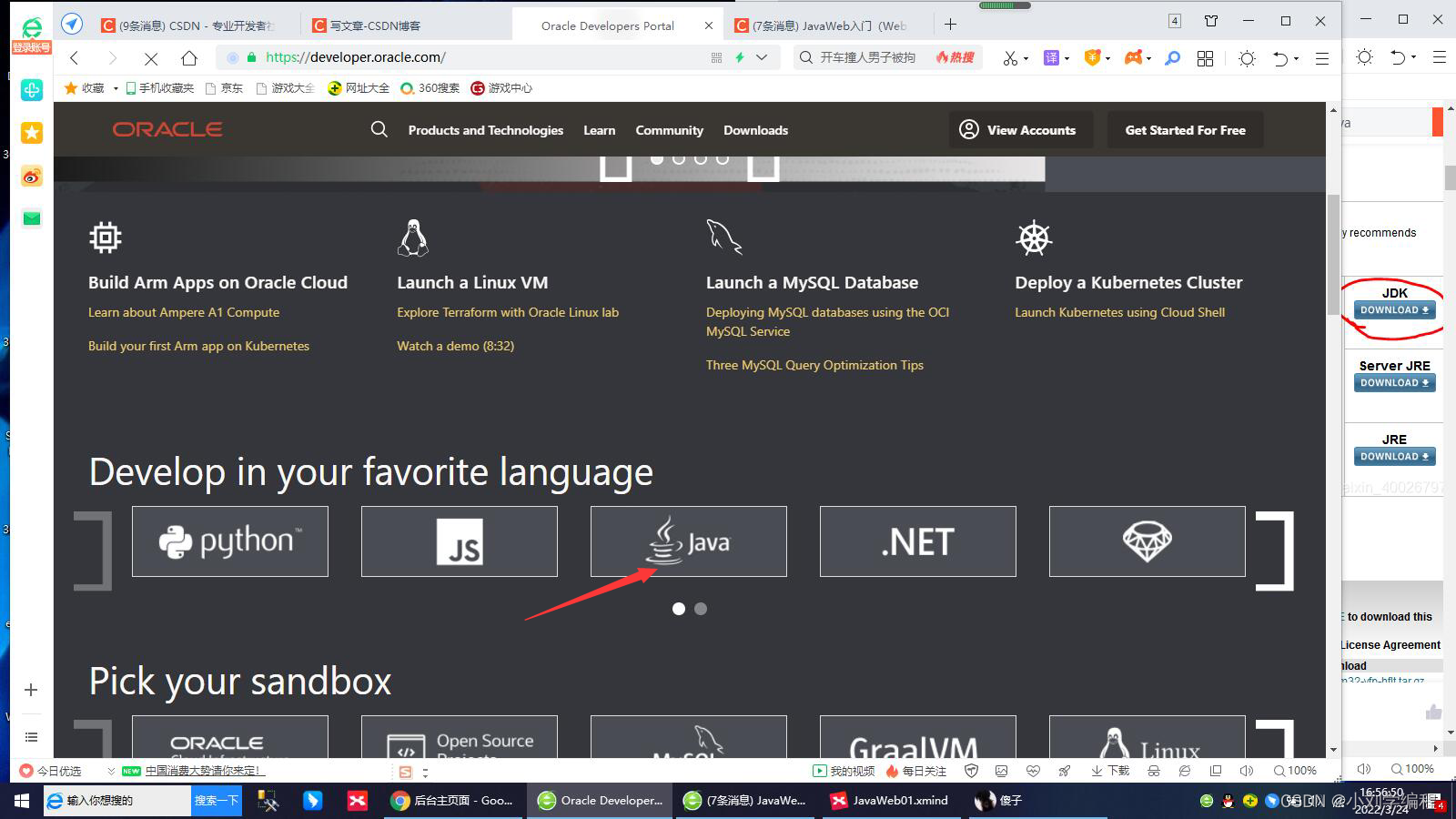Select the Java language card
Image resolution: width=1456 pixels, height=819 pixels.
click(x=688, y=541)
